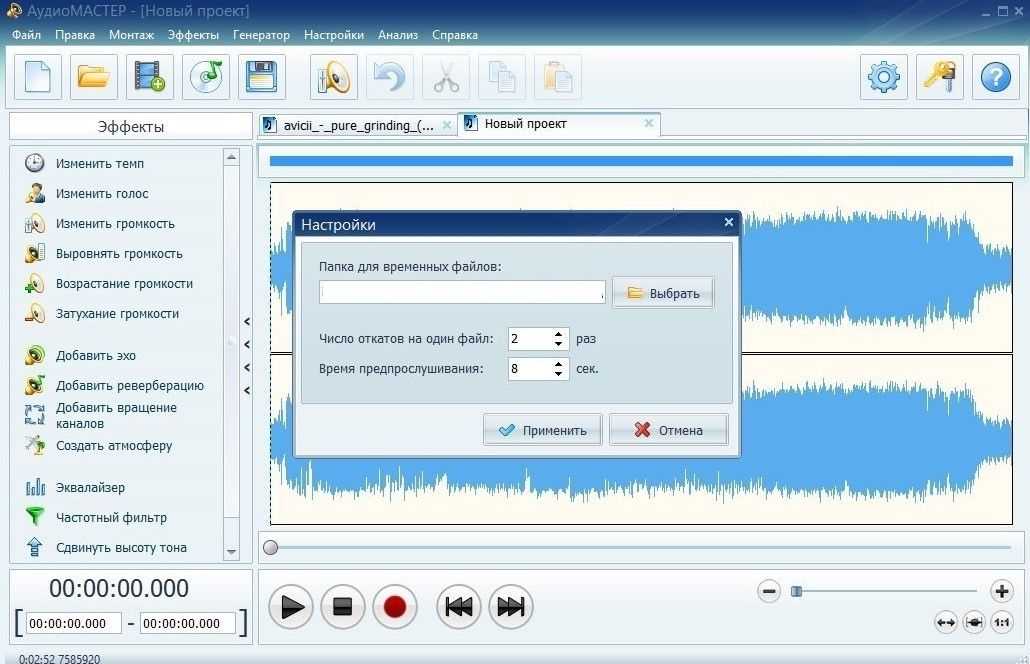
Task: Select the Эквалайзер effect
Action: [x=90, y=488]
